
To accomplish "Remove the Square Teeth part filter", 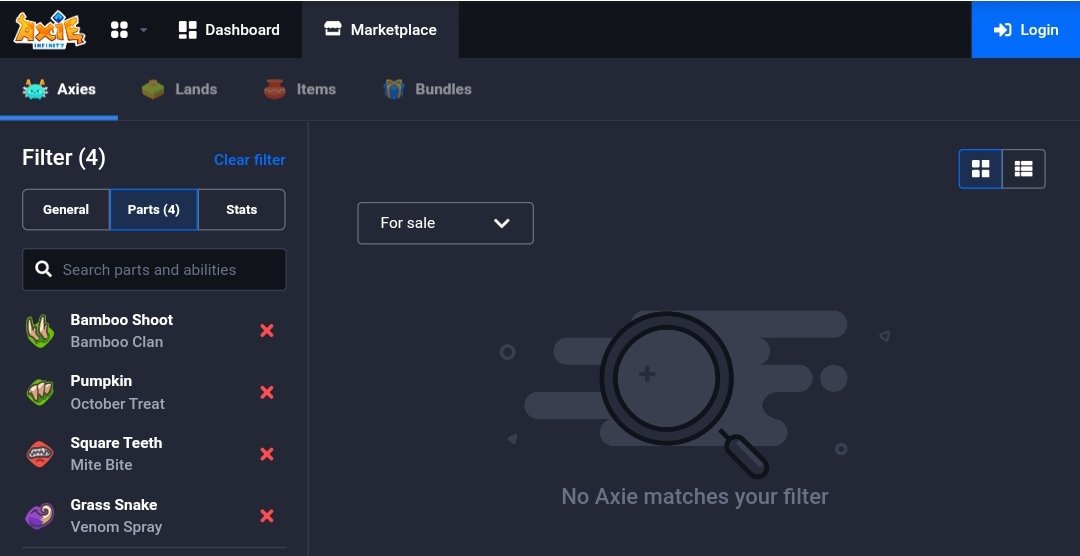I will click(x=267, y=454).
